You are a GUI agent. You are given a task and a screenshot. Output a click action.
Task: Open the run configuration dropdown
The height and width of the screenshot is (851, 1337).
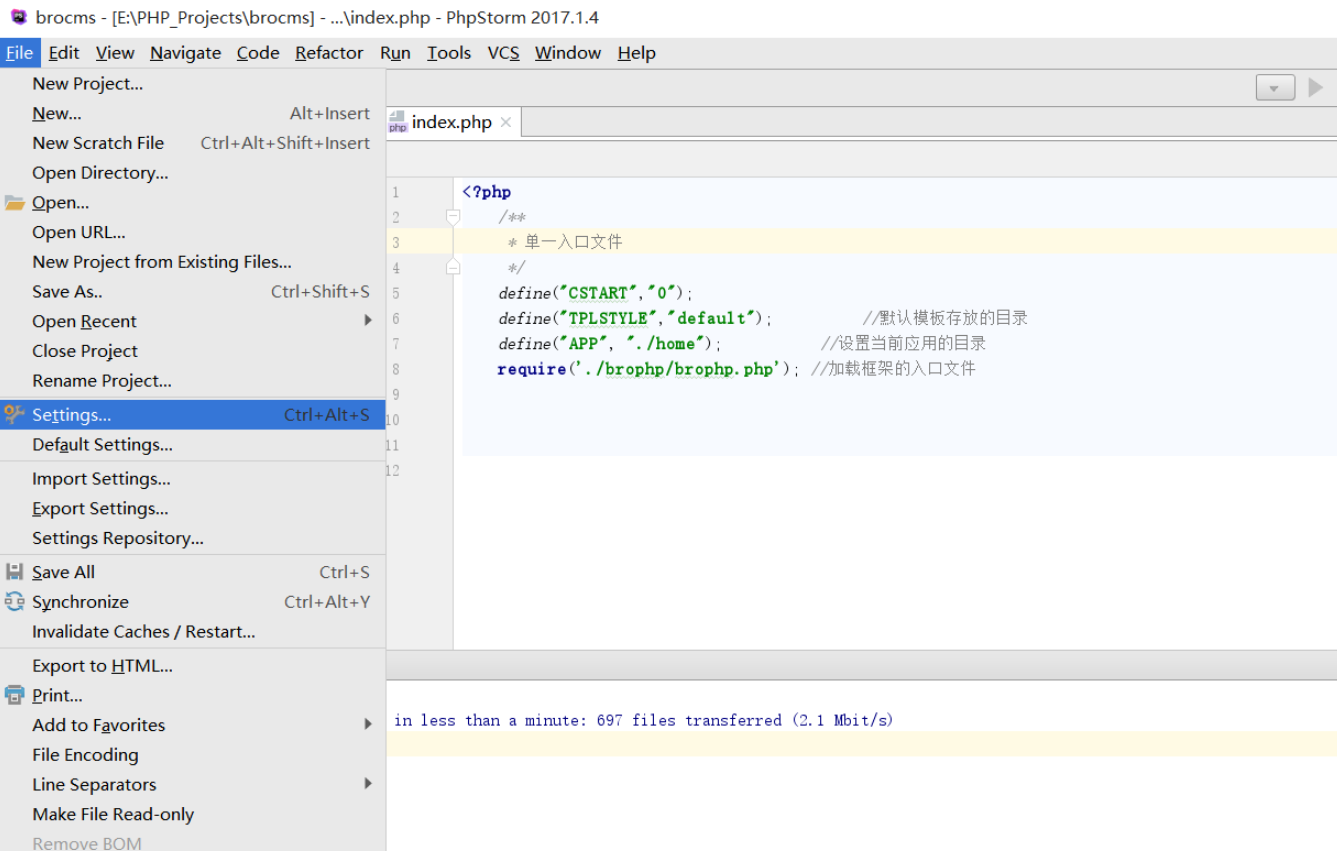tap(1275, 88)
